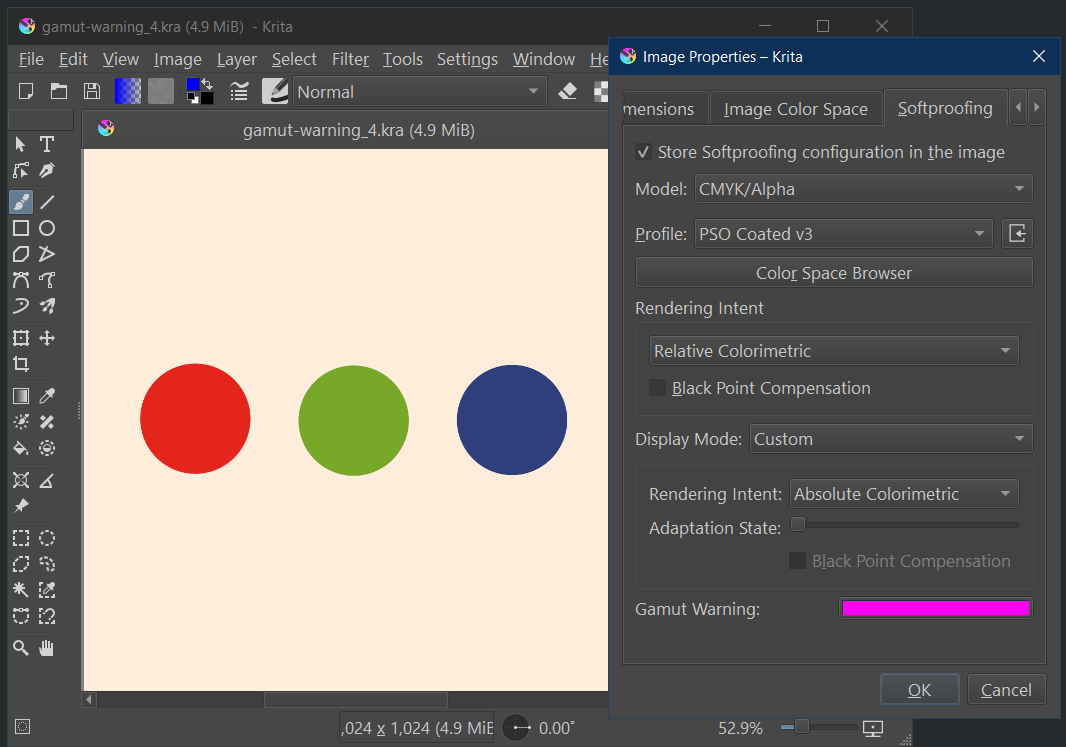Uncheck Store Softproofing configuration in the image
Image resolution: width=1066 pixels, height=747 pixels.
(645, 152)
